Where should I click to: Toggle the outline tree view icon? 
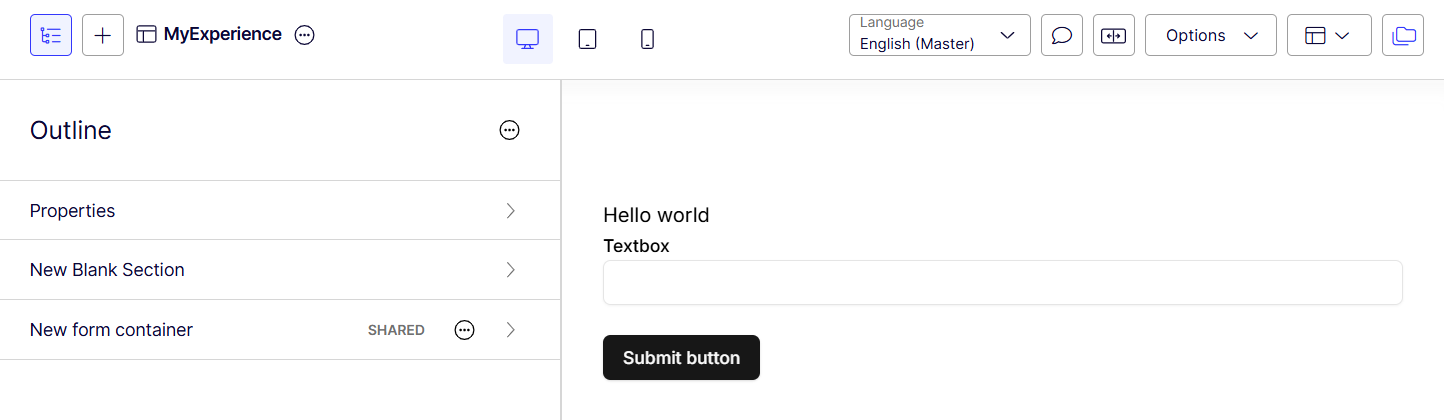(51, 35)
